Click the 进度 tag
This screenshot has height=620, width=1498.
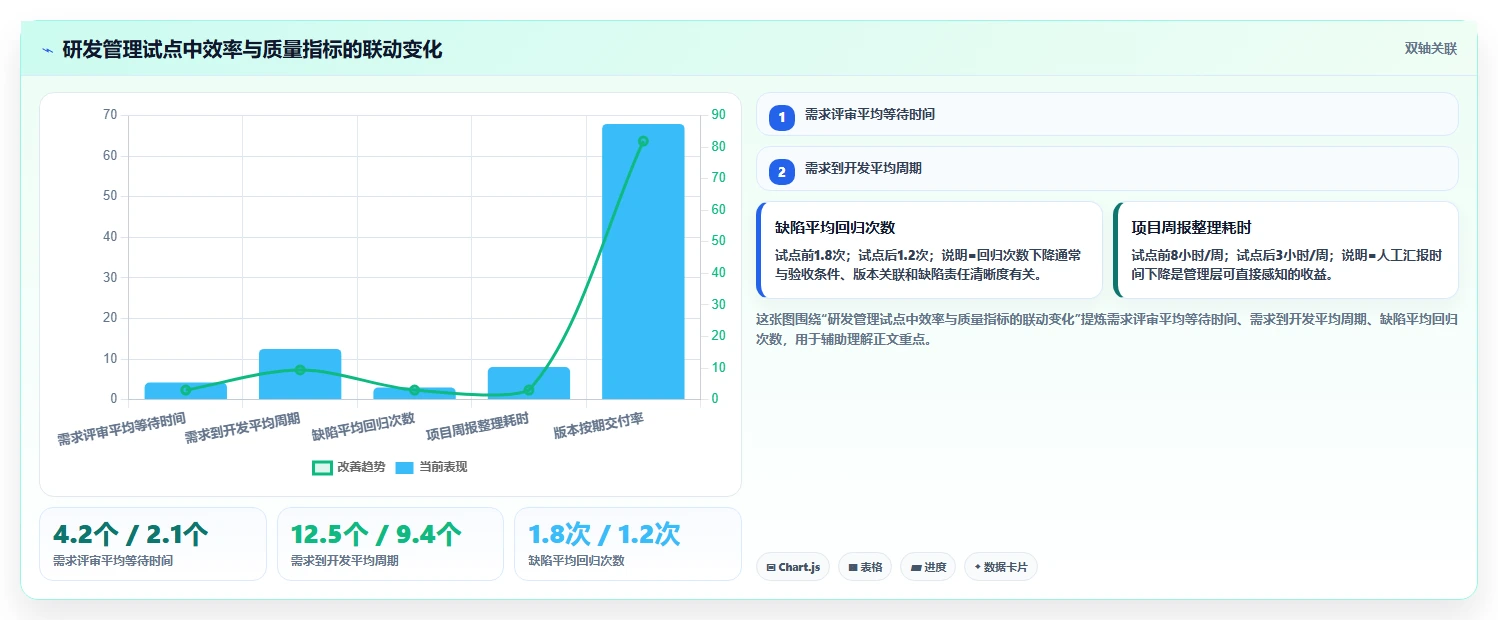tap(929, 567)
